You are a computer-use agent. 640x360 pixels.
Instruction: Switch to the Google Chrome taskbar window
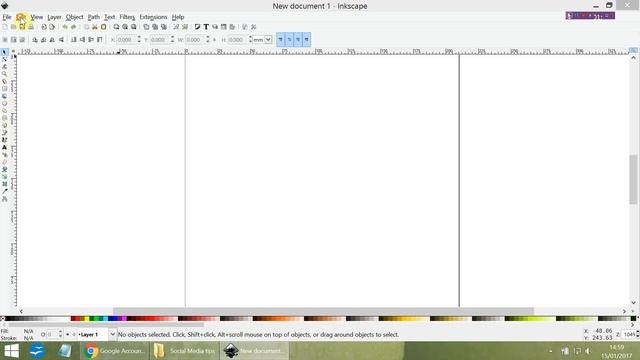[115, 351]
